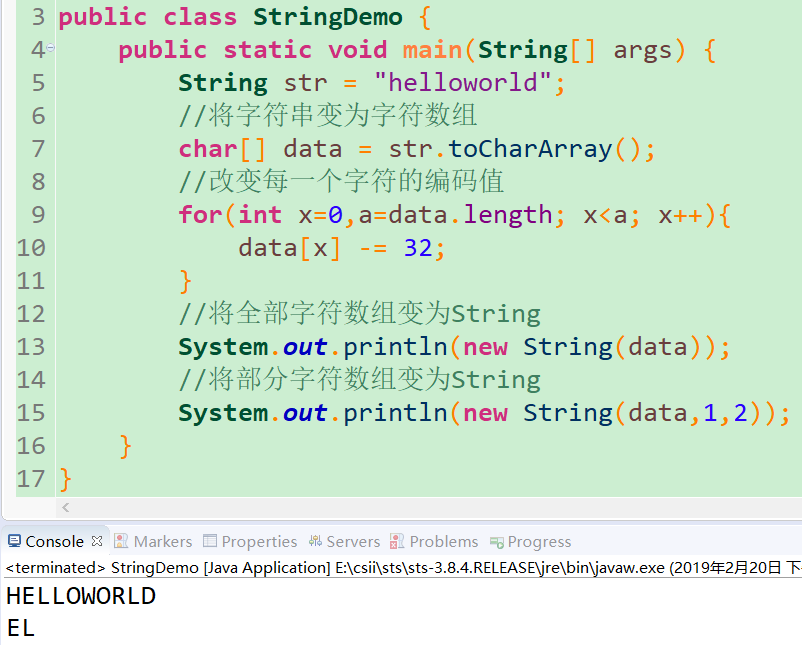This screenshot has width=802, height=645.
Task: Click the Console view icon on its tab
Action: [x=14, y=541]
